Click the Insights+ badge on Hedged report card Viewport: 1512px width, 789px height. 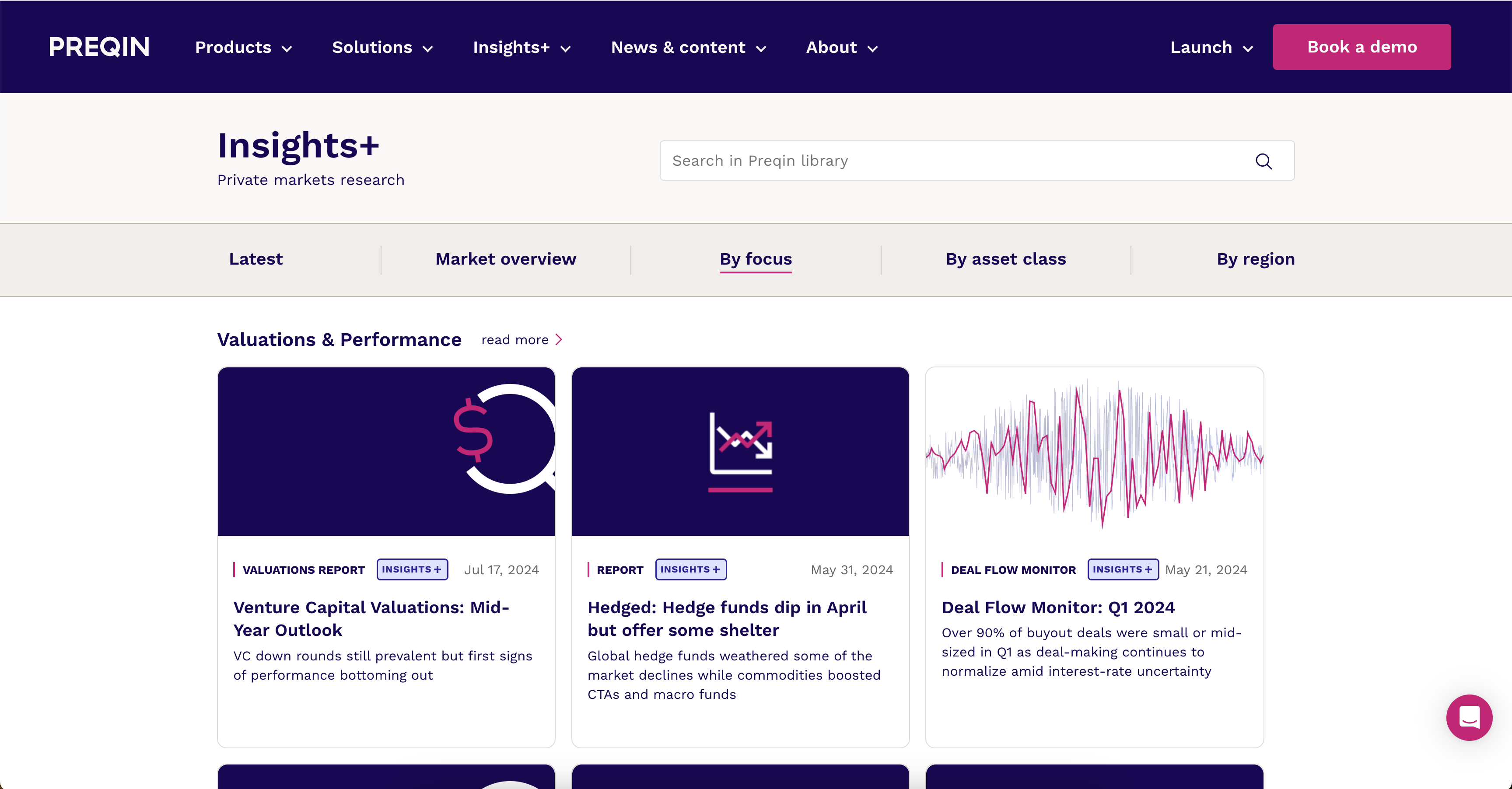point(691,569)
